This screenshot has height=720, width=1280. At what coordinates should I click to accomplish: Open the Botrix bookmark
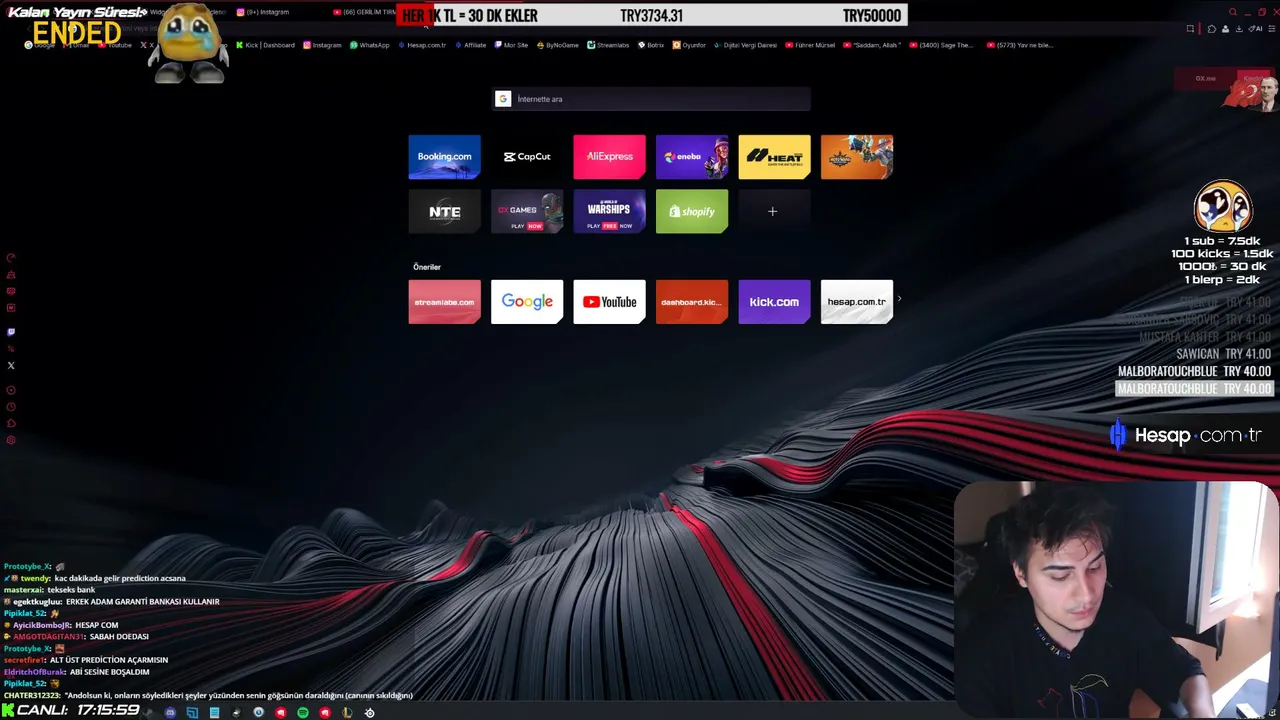click(x=651, y=45)
